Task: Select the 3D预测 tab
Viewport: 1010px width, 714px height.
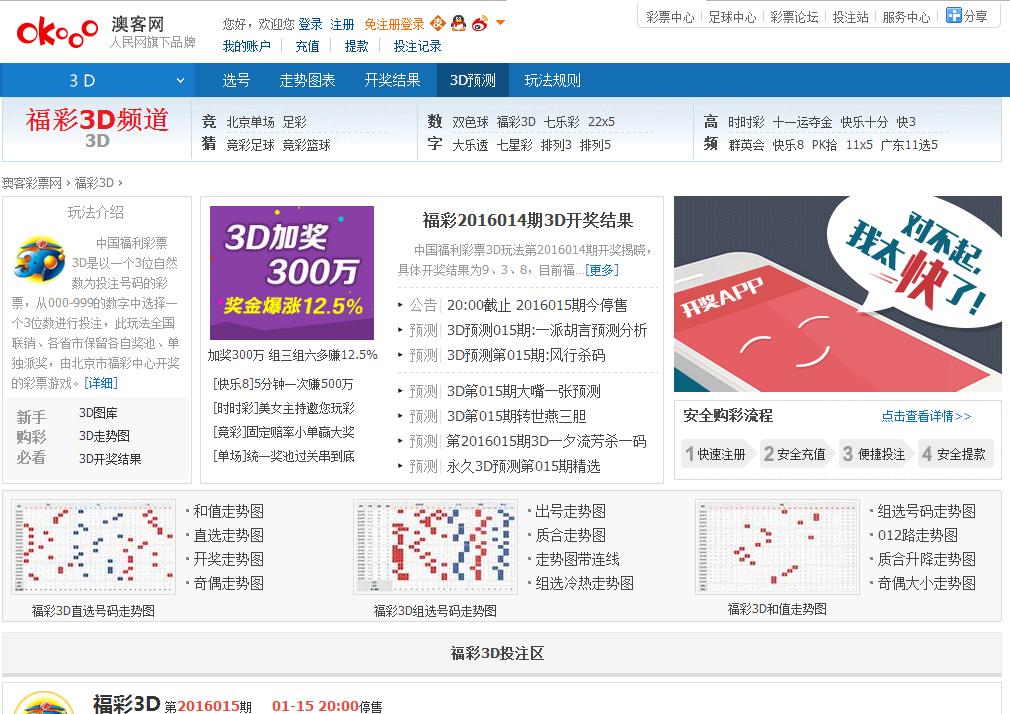Action: tap(473, 81)
